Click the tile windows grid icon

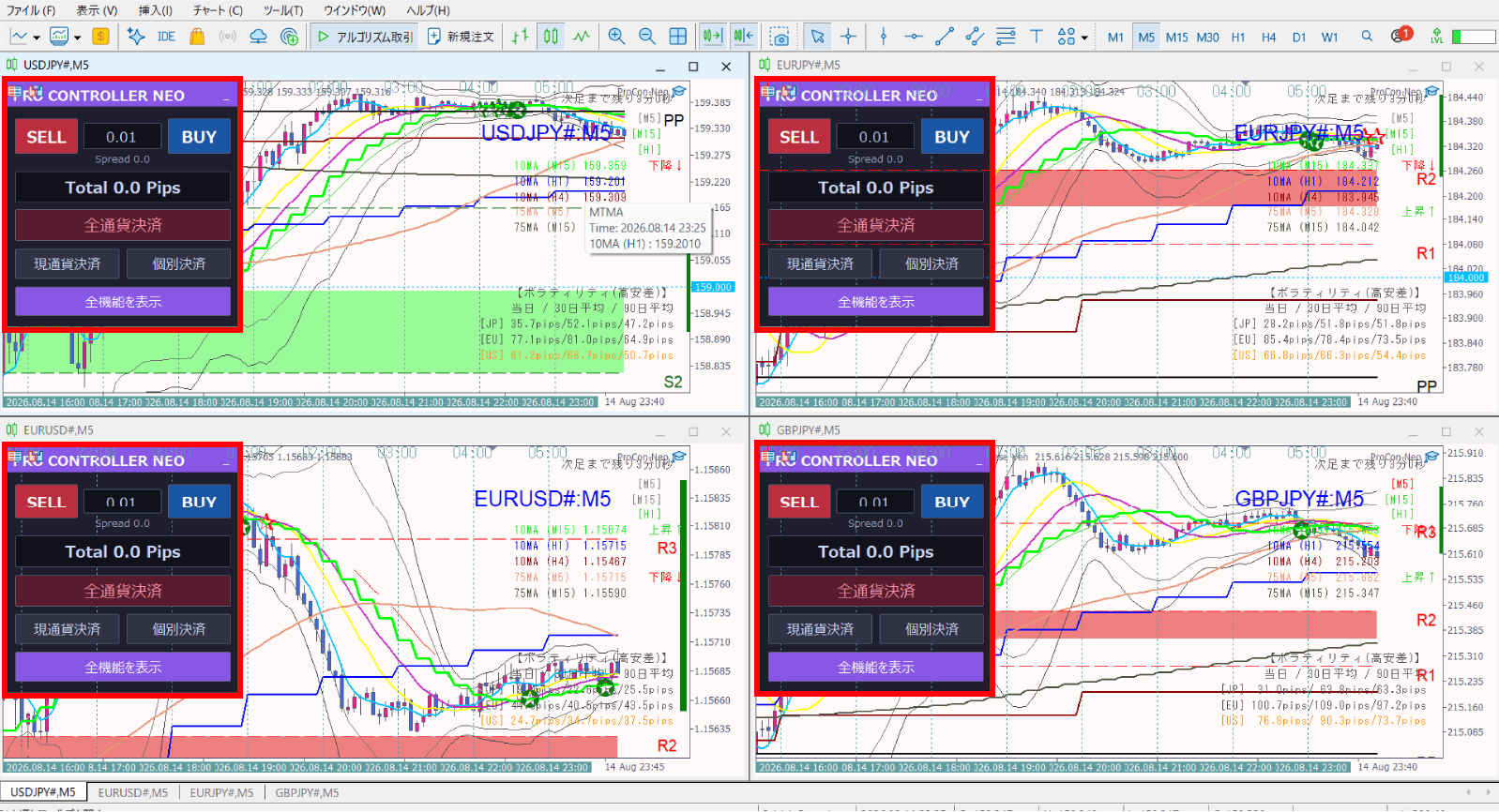678,37
